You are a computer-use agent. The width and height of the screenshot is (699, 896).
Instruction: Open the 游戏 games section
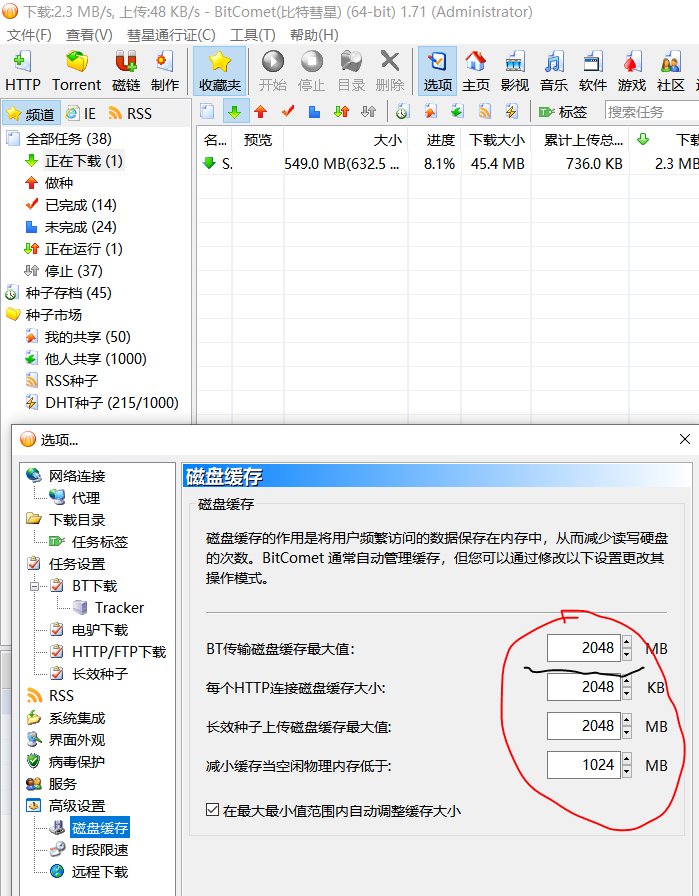pyautogui.click(x=632, y=71)
